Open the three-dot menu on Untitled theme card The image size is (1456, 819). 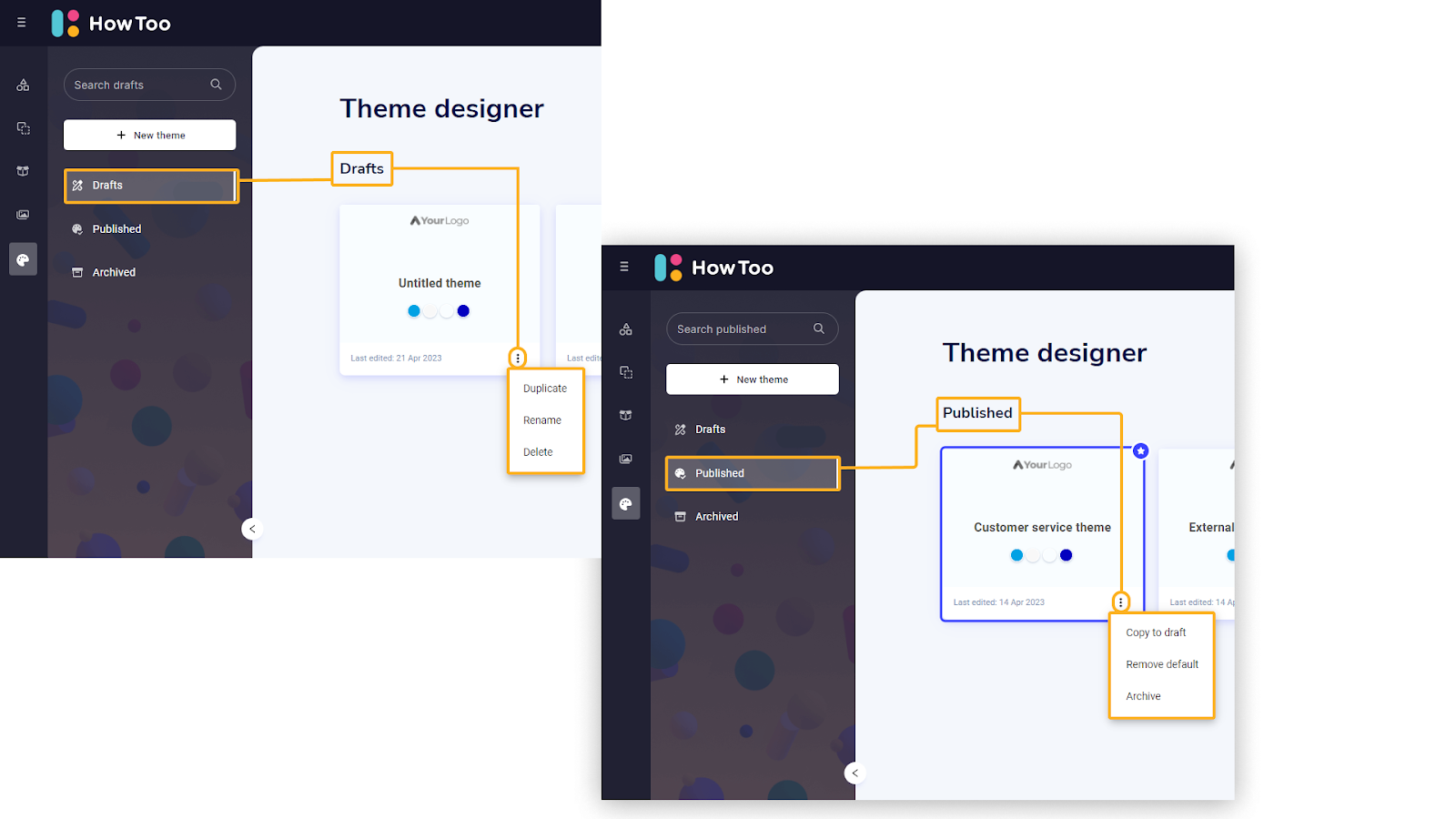[x=518, y=359]
